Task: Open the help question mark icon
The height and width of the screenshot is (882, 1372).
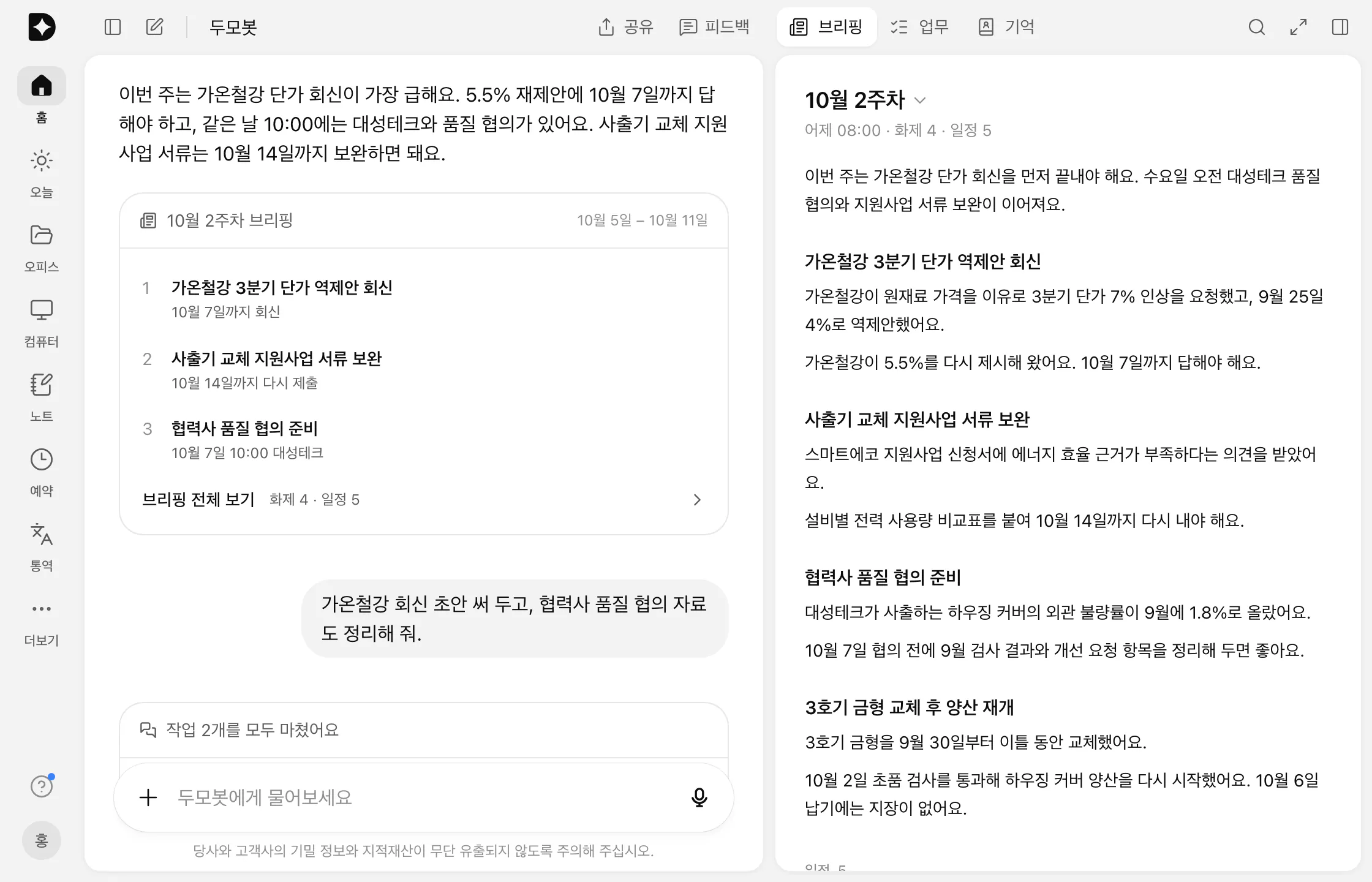Action: (42, 786)
